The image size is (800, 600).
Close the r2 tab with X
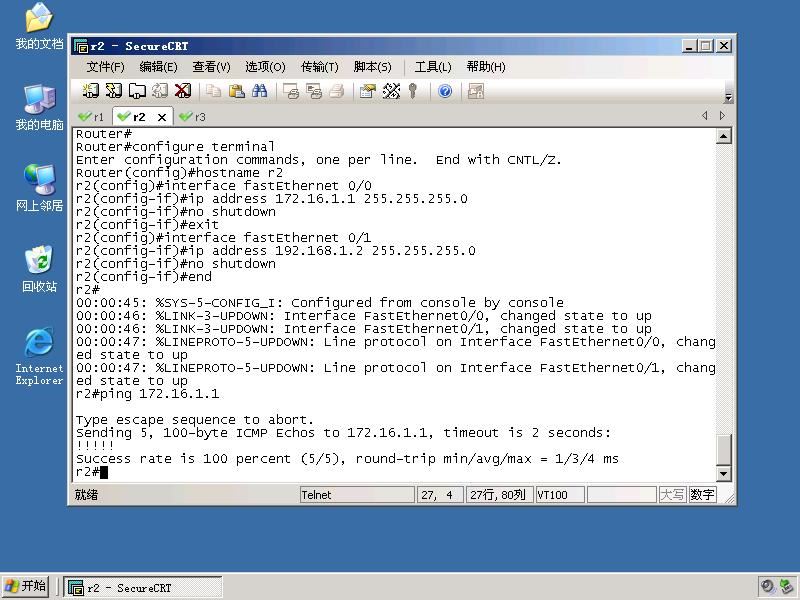click(x=162, y=117)
